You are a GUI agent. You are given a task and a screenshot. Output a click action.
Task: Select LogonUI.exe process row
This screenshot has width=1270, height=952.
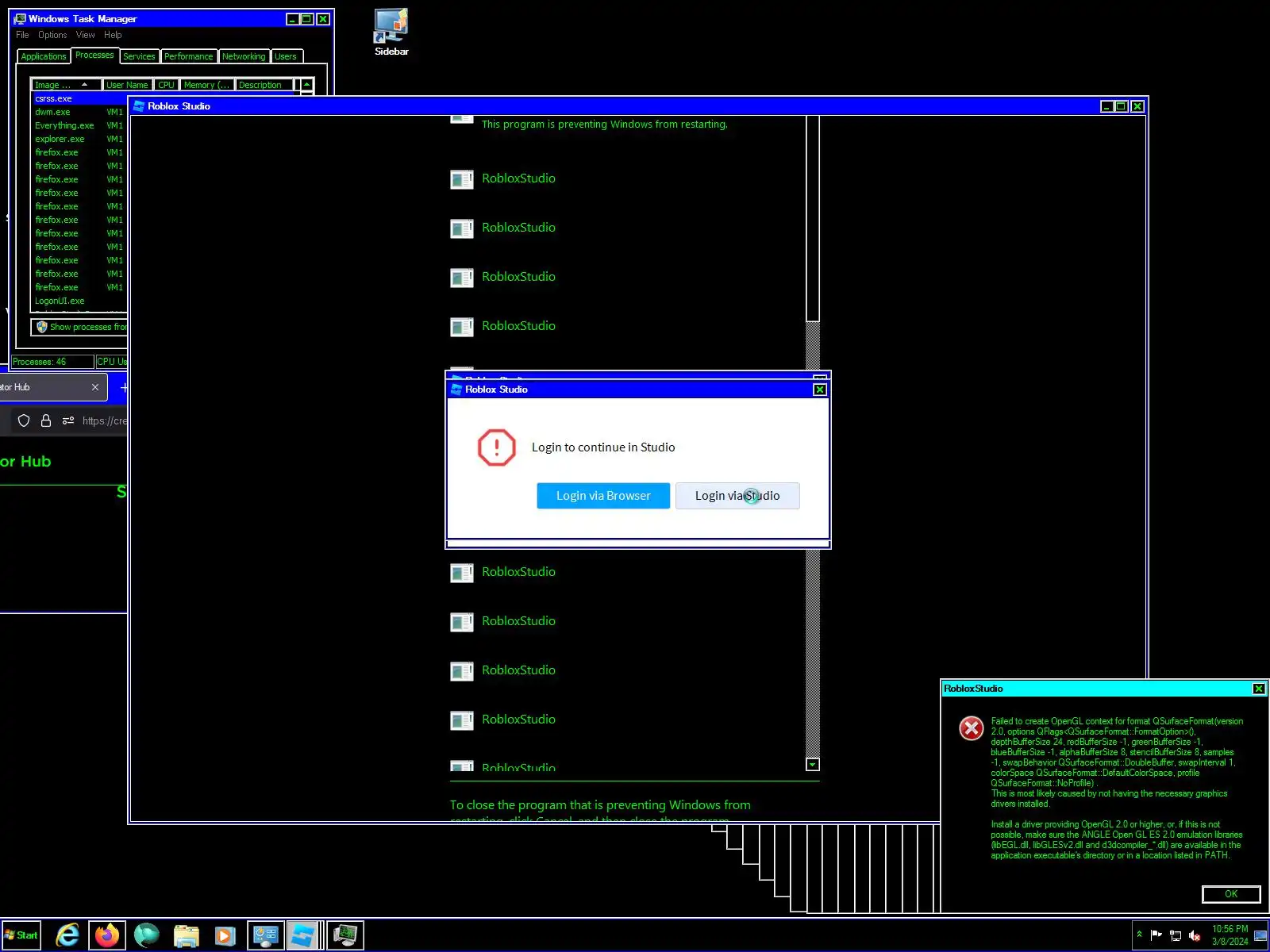pyautogui.click(x=79, y=301)
